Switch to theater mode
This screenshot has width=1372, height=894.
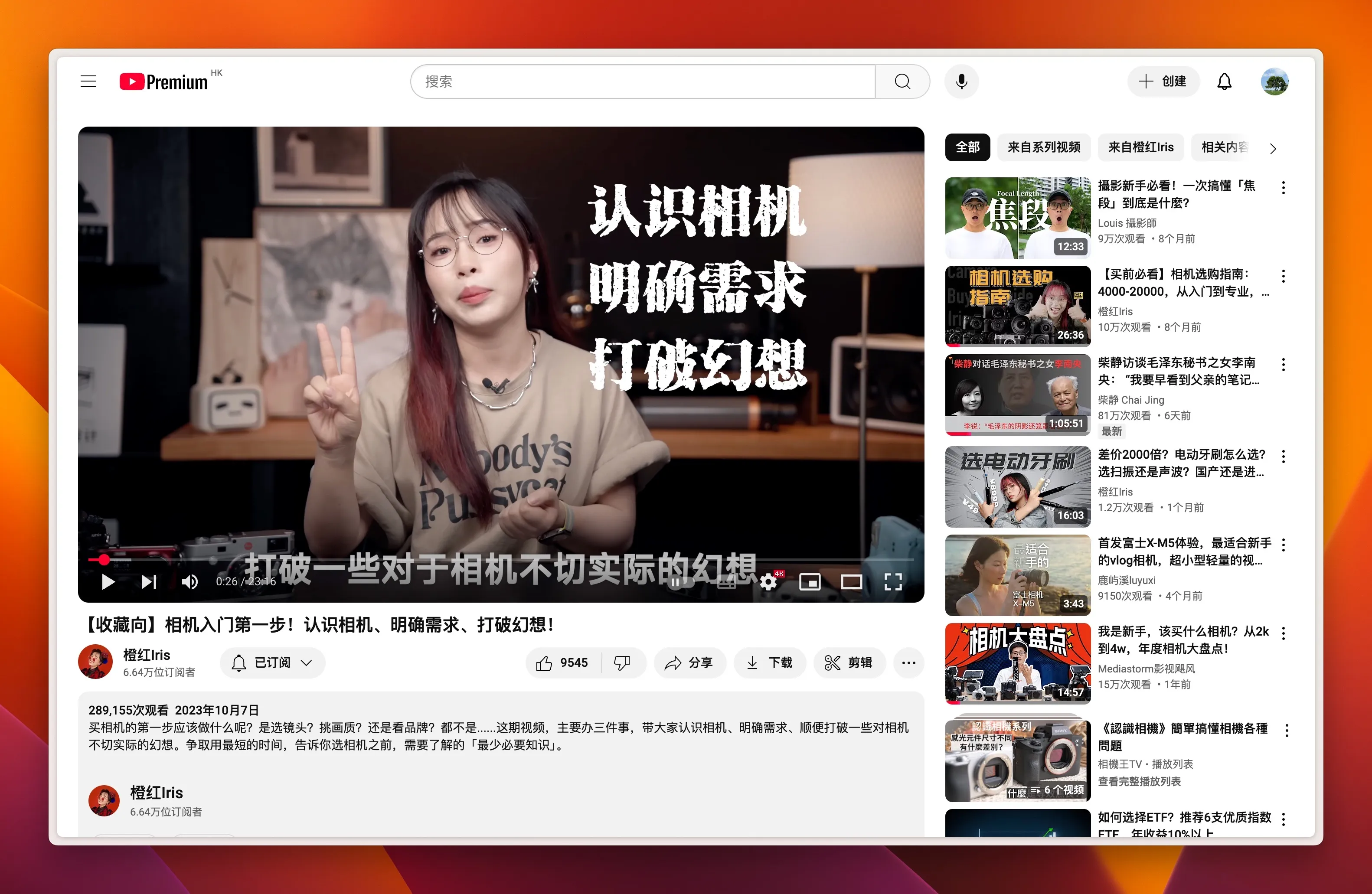[851, 581]
